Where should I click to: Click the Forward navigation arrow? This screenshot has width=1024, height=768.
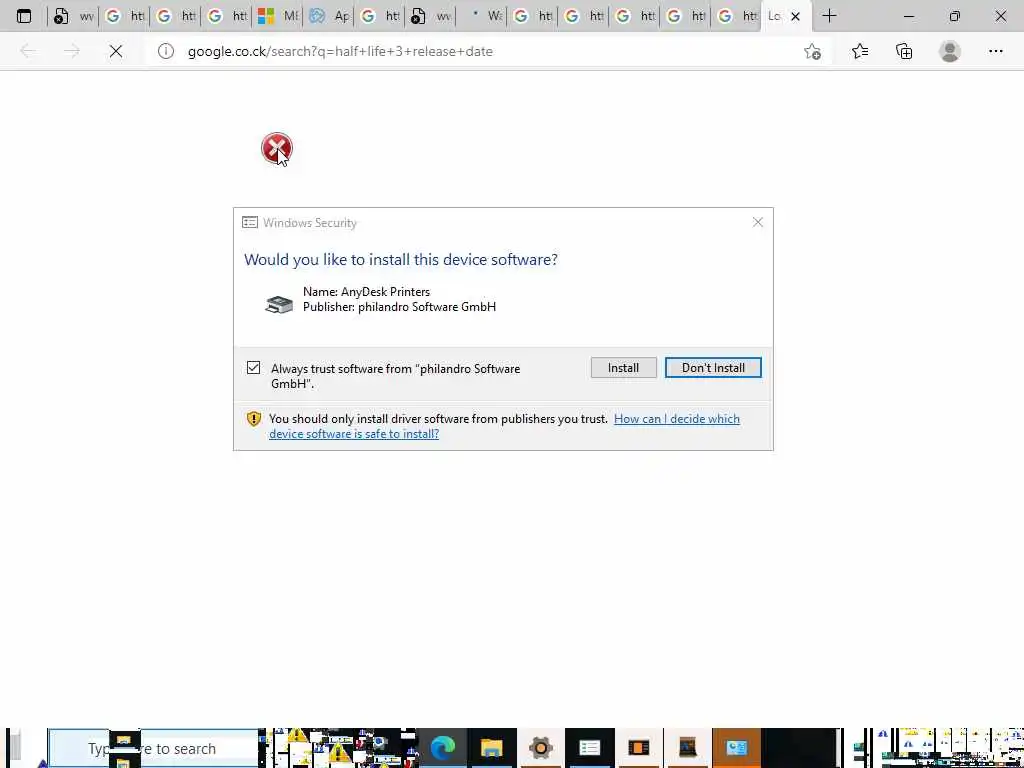72,51
